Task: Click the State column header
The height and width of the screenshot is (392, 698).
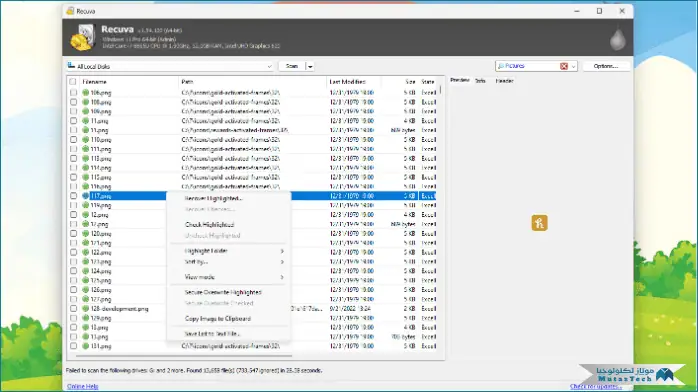Action: tap(428, 82)
